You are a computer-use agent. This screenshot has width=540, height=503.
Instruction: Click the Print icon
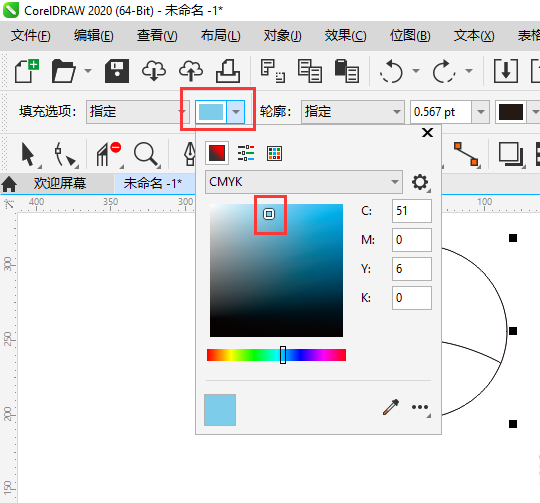click(228, 71)
